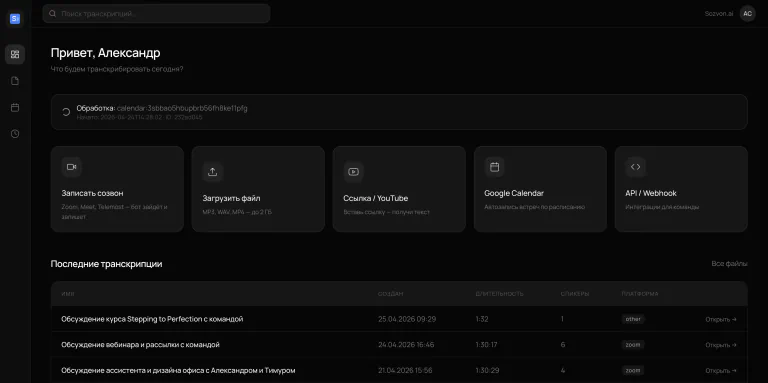Click the upload arrow icon on Загрузить файл
The image size is (768, 383).
(x=213, y=172)
